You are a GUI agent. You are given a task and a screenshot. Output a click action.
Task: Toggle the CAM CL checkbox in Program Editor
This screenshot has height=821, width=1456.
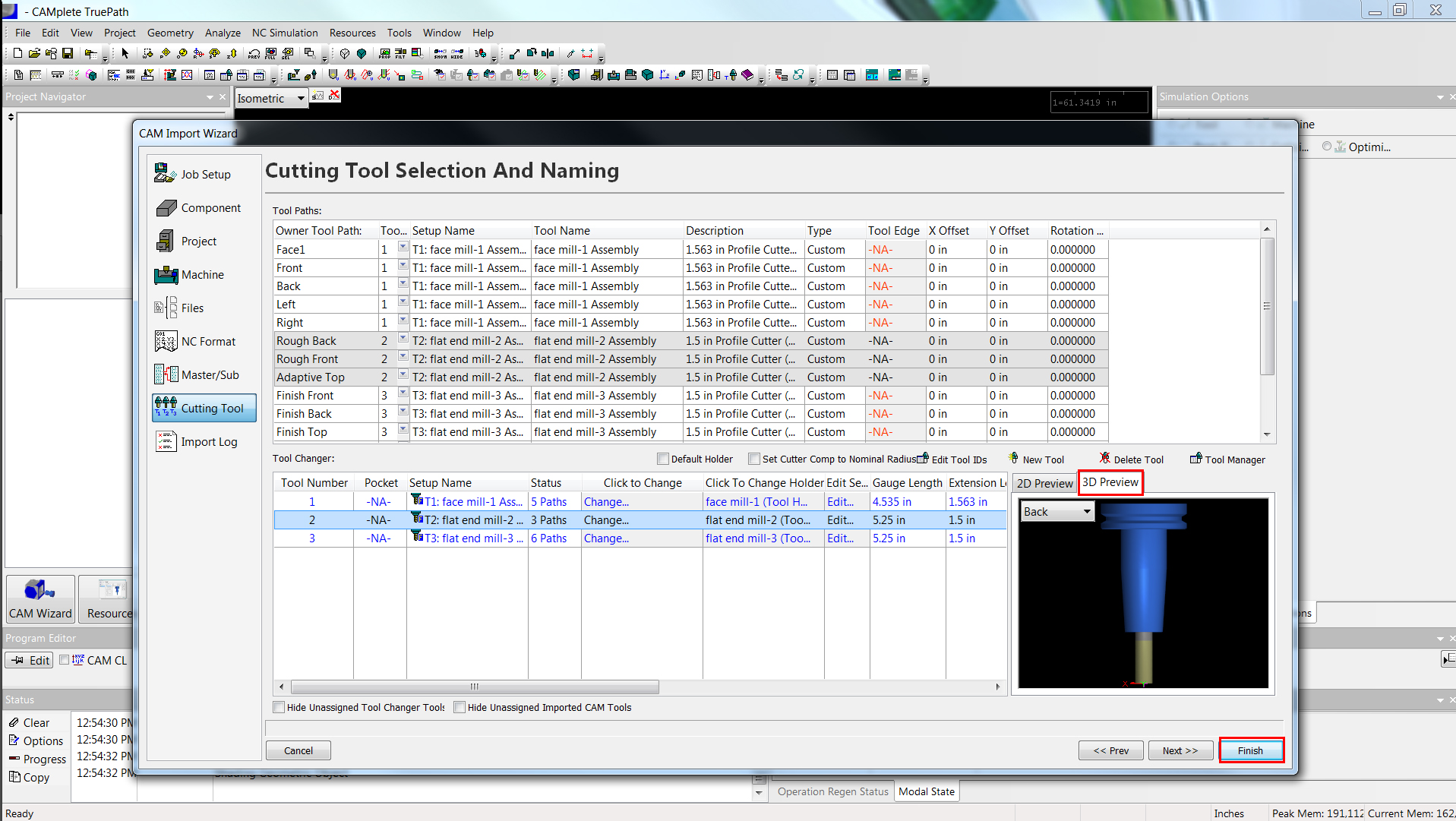(x=65, y=660)
